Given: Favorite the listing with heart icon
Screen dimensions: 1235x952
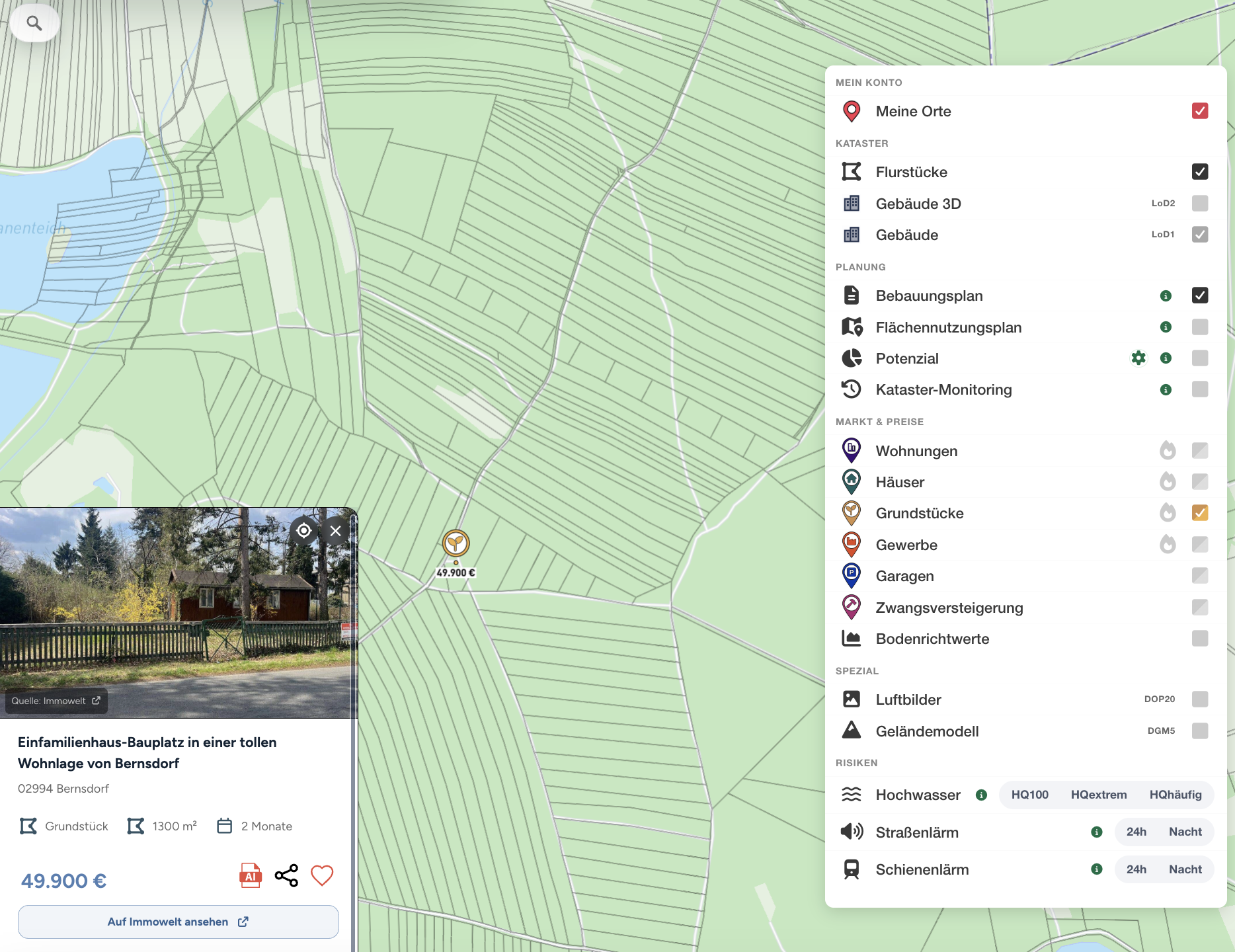Looking at the screenshot, I should point(322,875).
